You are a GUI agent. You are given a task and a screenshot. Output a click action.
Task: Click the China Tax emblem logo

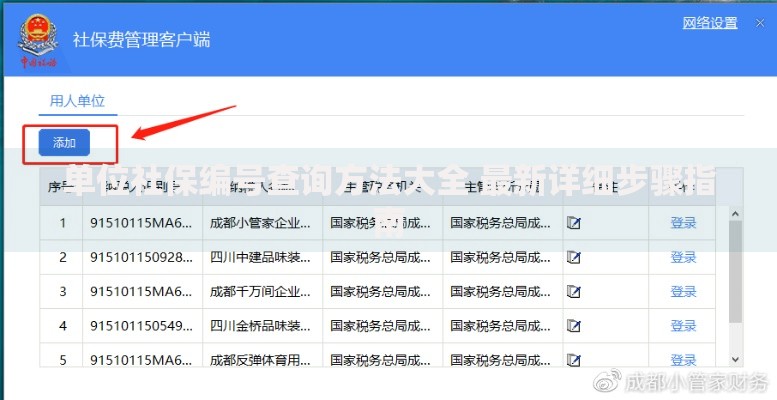click(38, 40)
